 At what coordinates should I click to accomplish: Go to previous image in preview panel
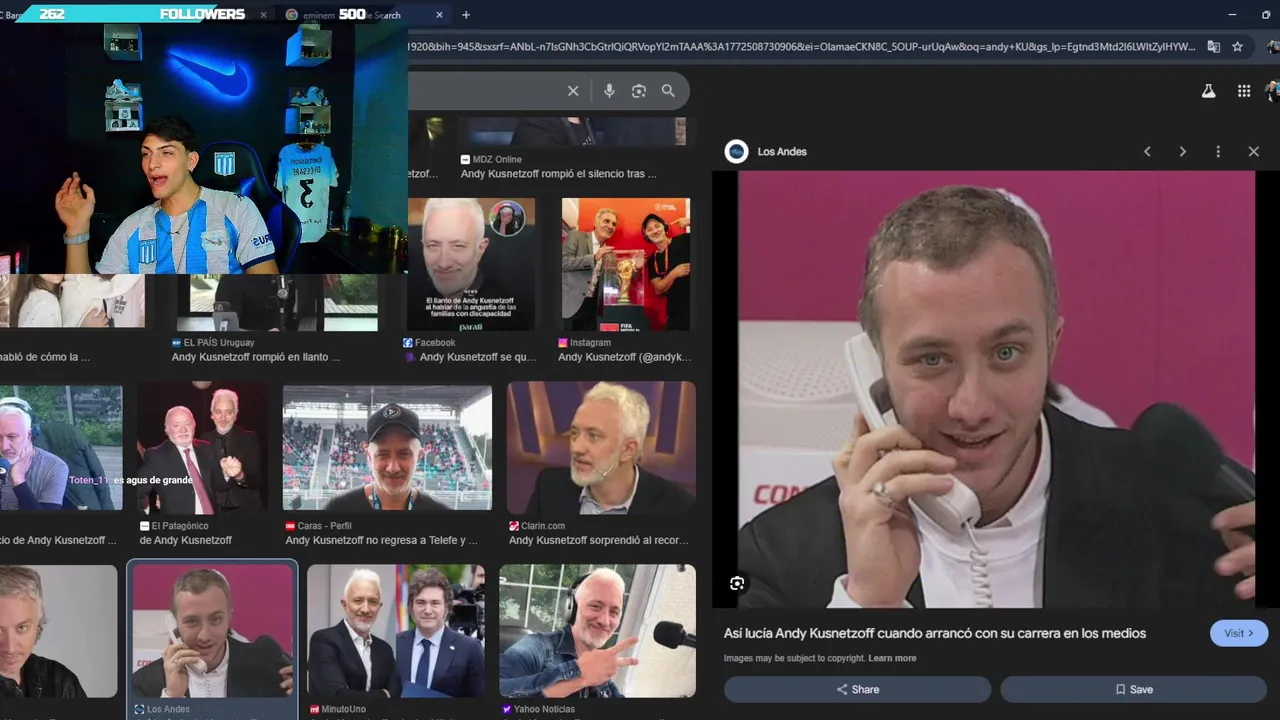point(1147,151)
